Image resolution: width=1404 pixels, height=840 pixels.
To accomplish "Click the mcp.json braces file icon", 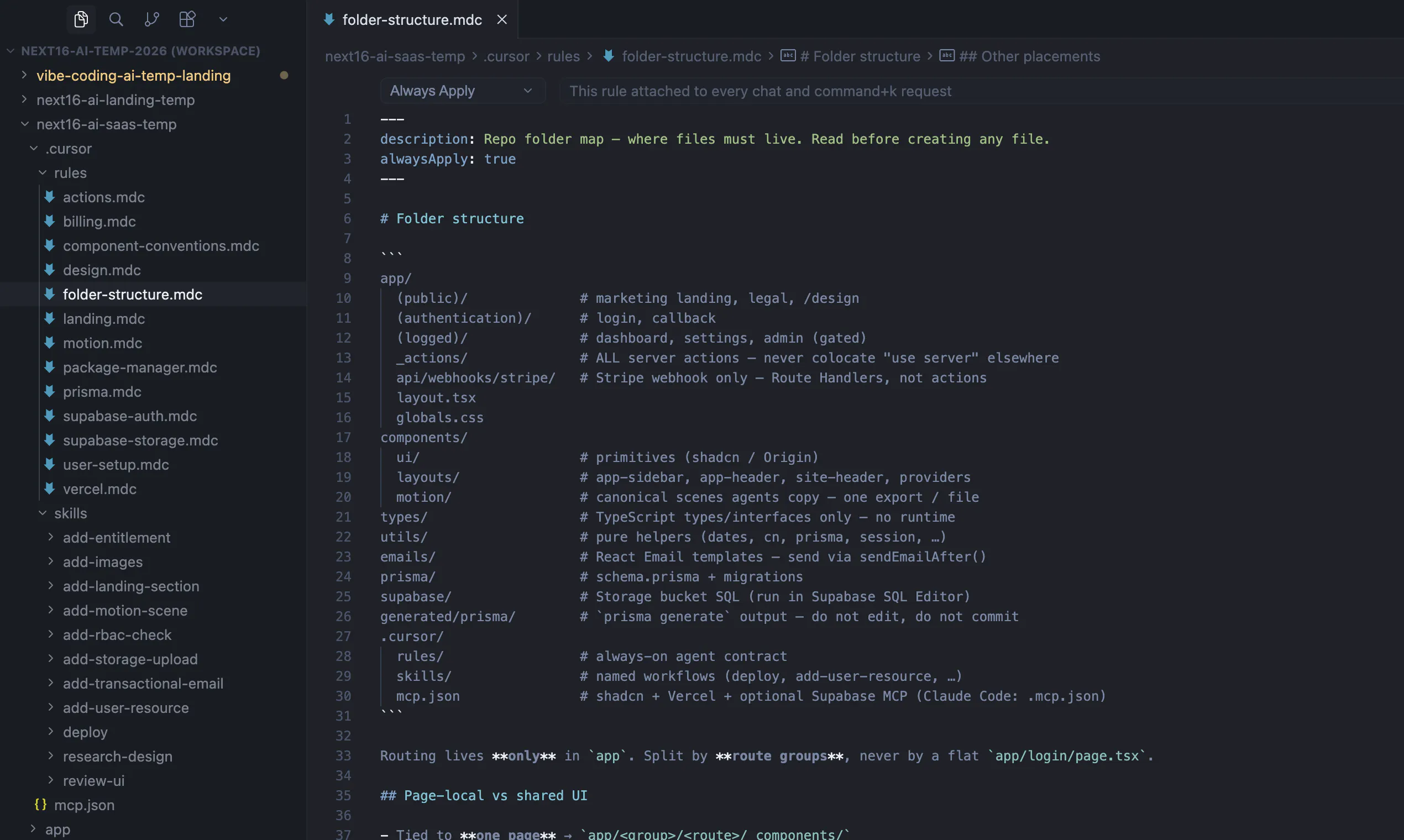I will pyautogui.click(x=40, y=804).
